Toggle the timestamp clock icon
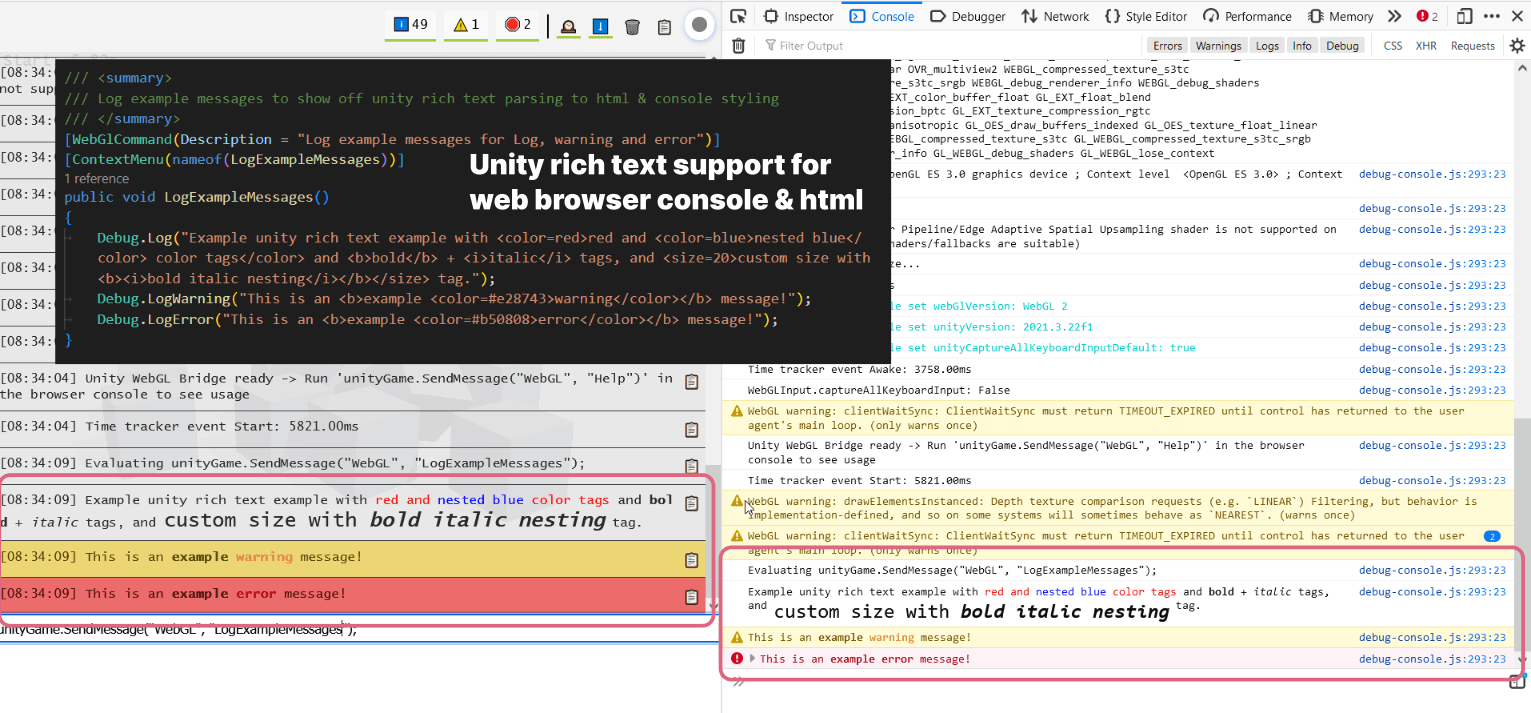 [x=568, y=27]
